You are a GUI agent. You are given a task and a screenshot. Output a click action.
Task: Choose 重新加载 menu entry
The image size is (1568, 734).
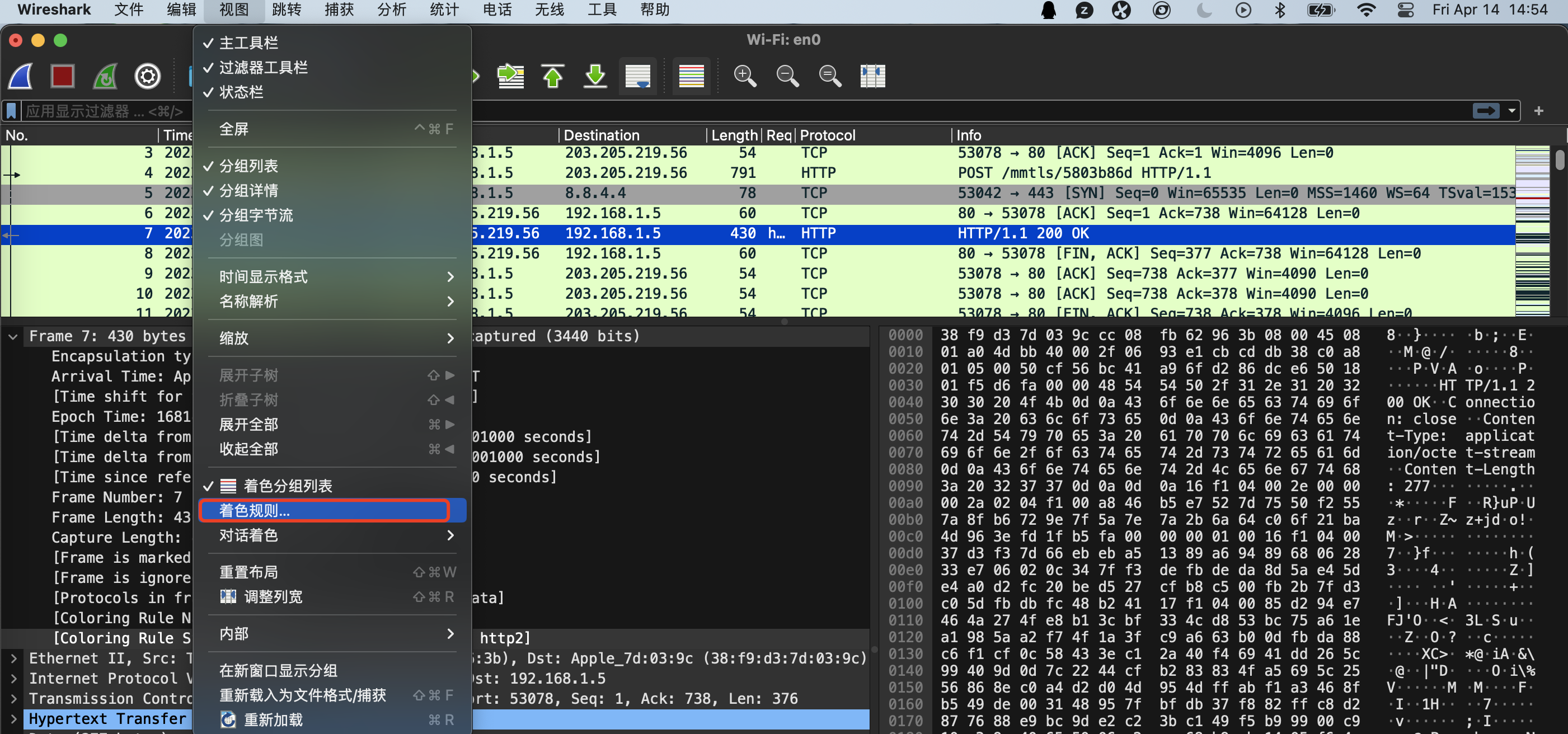(332, 720)
